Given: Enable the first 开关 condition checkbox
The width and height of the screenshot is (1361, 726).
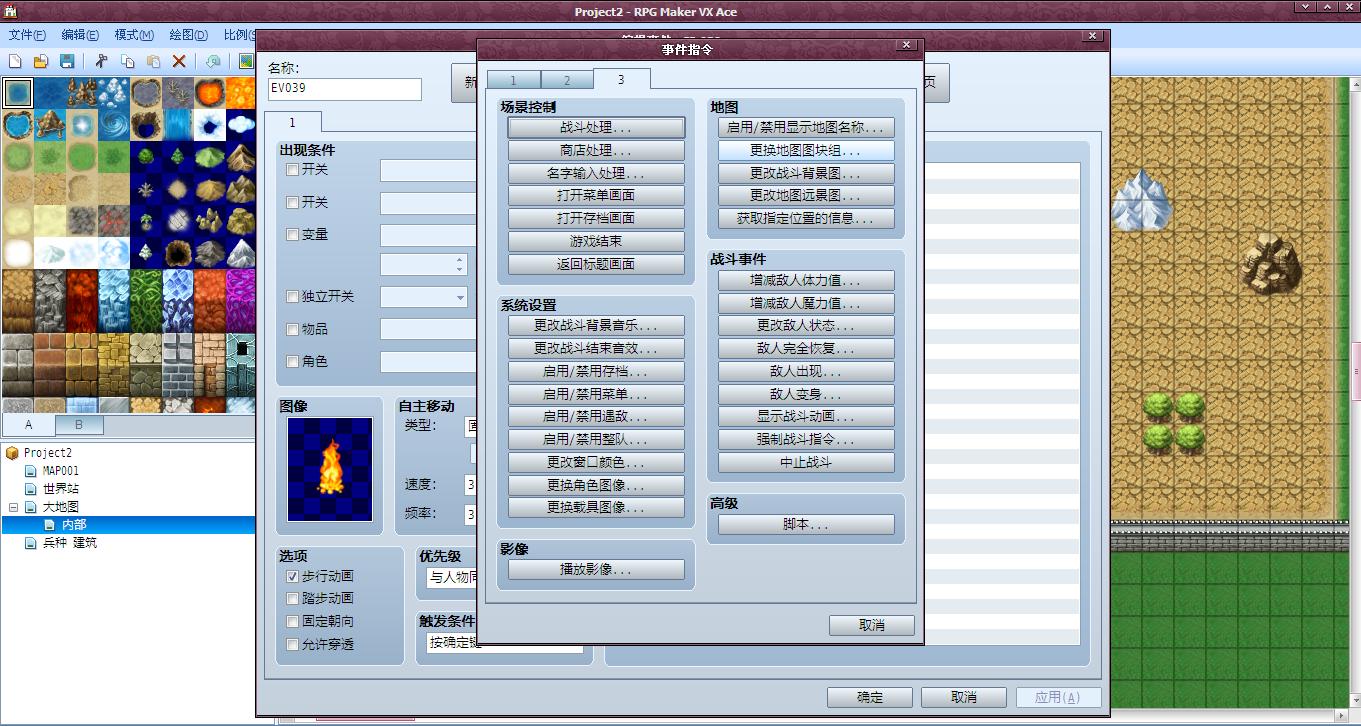Looking at the screenshot, I should coord(292,170).
